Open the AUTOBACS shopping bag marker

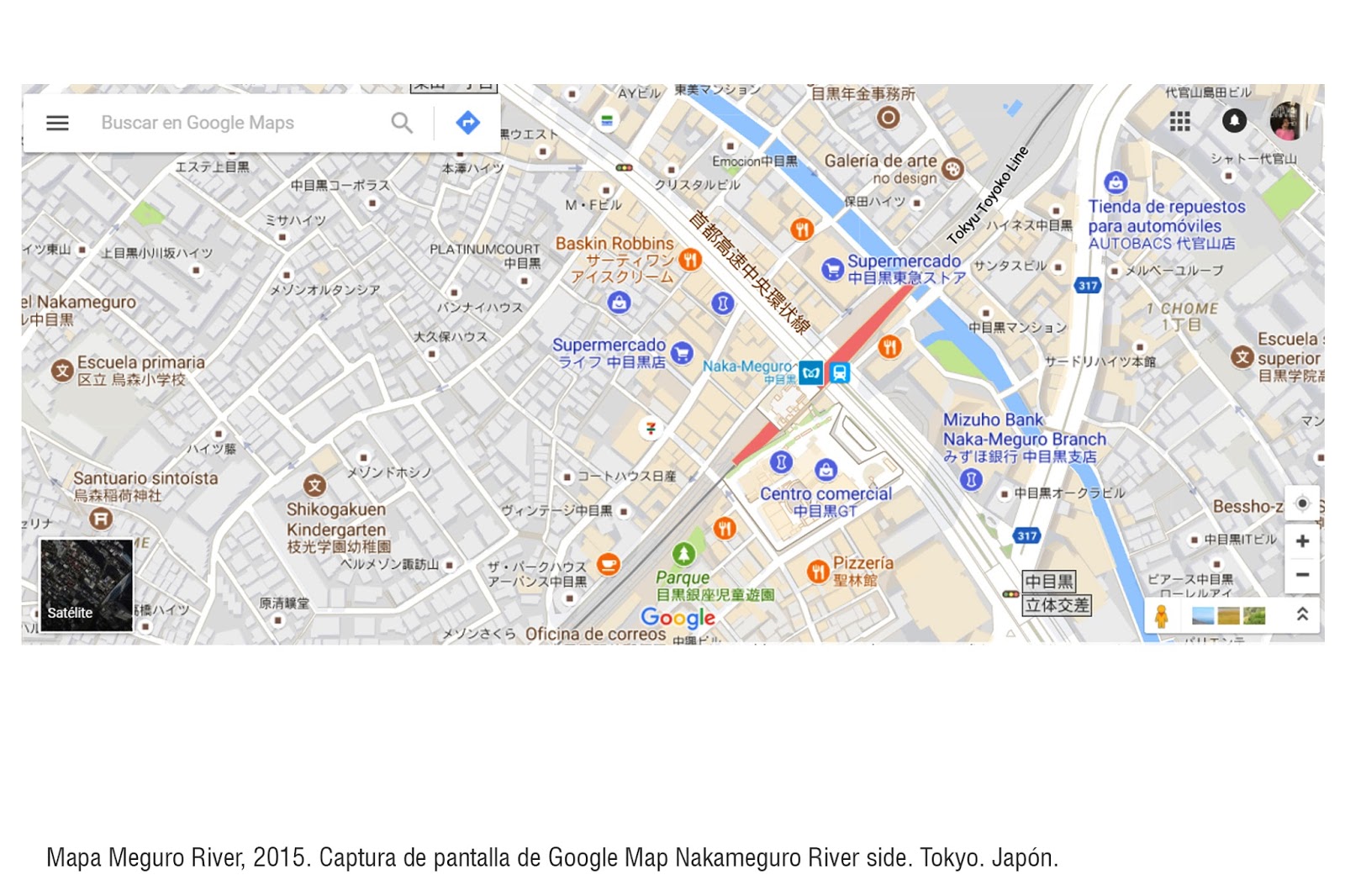pyautogui.click(x=1116, y=182)
